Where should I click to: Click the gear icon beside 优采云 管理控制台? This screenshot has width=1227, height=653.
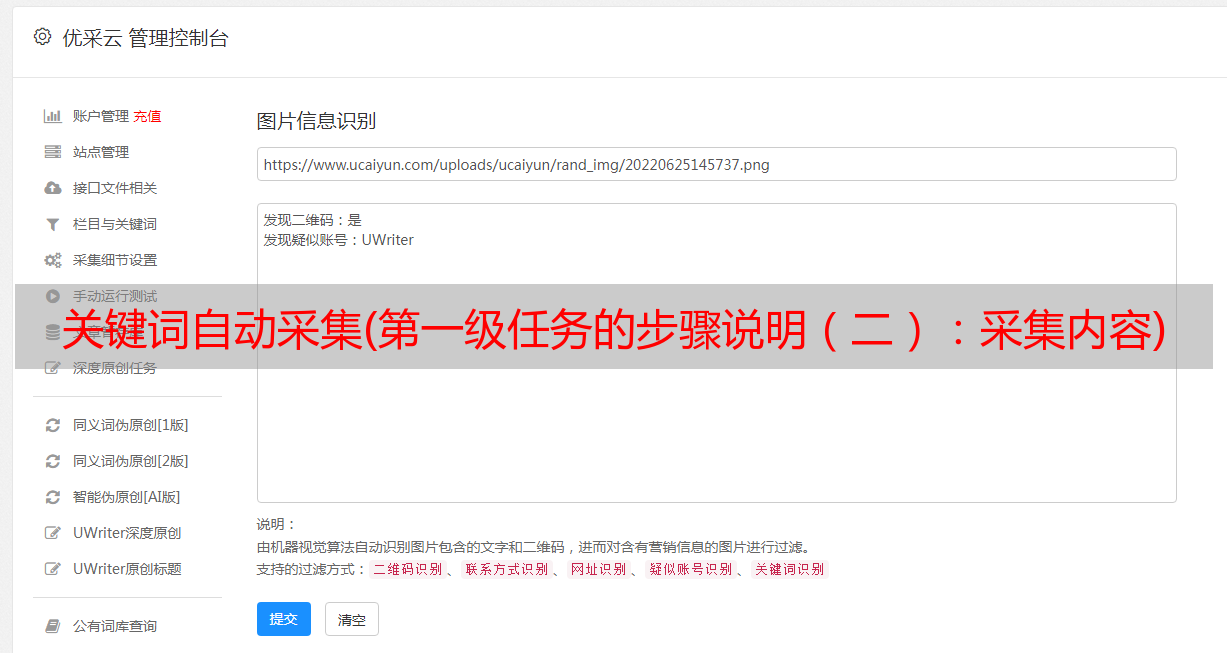[42, 37]
